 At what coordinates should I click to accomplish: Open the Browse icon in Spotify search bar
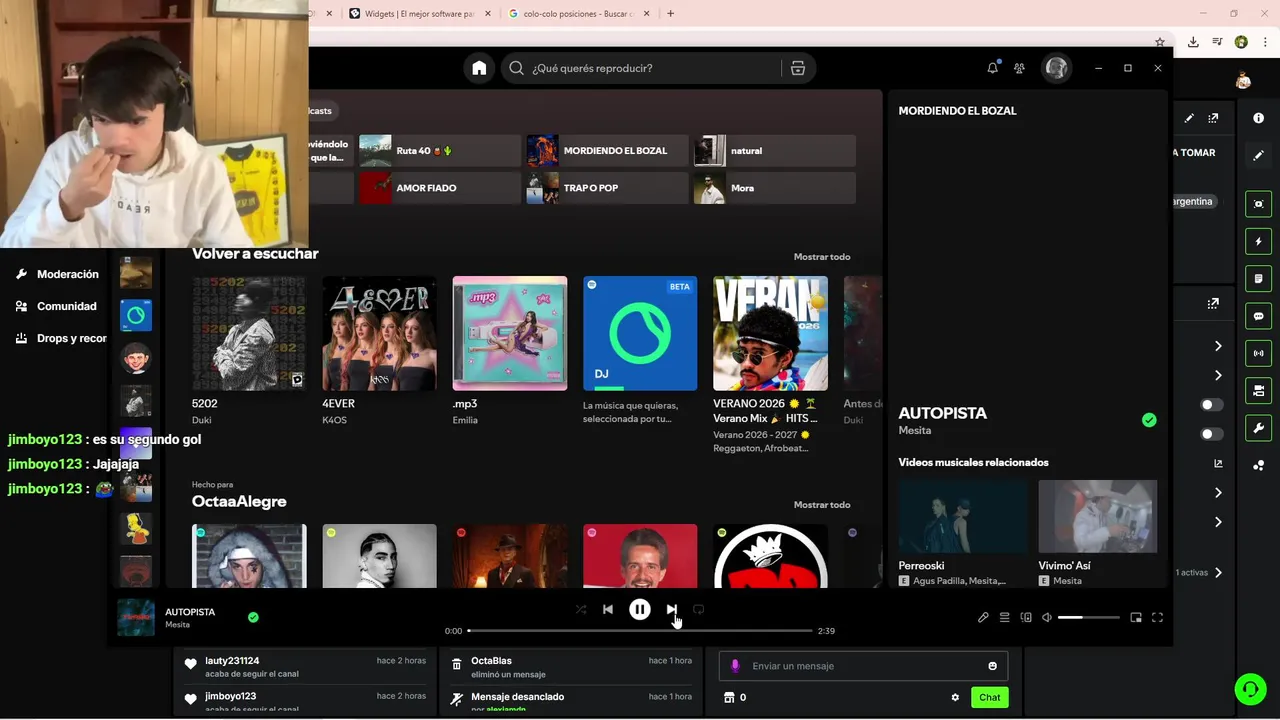[x=797, y=68]
